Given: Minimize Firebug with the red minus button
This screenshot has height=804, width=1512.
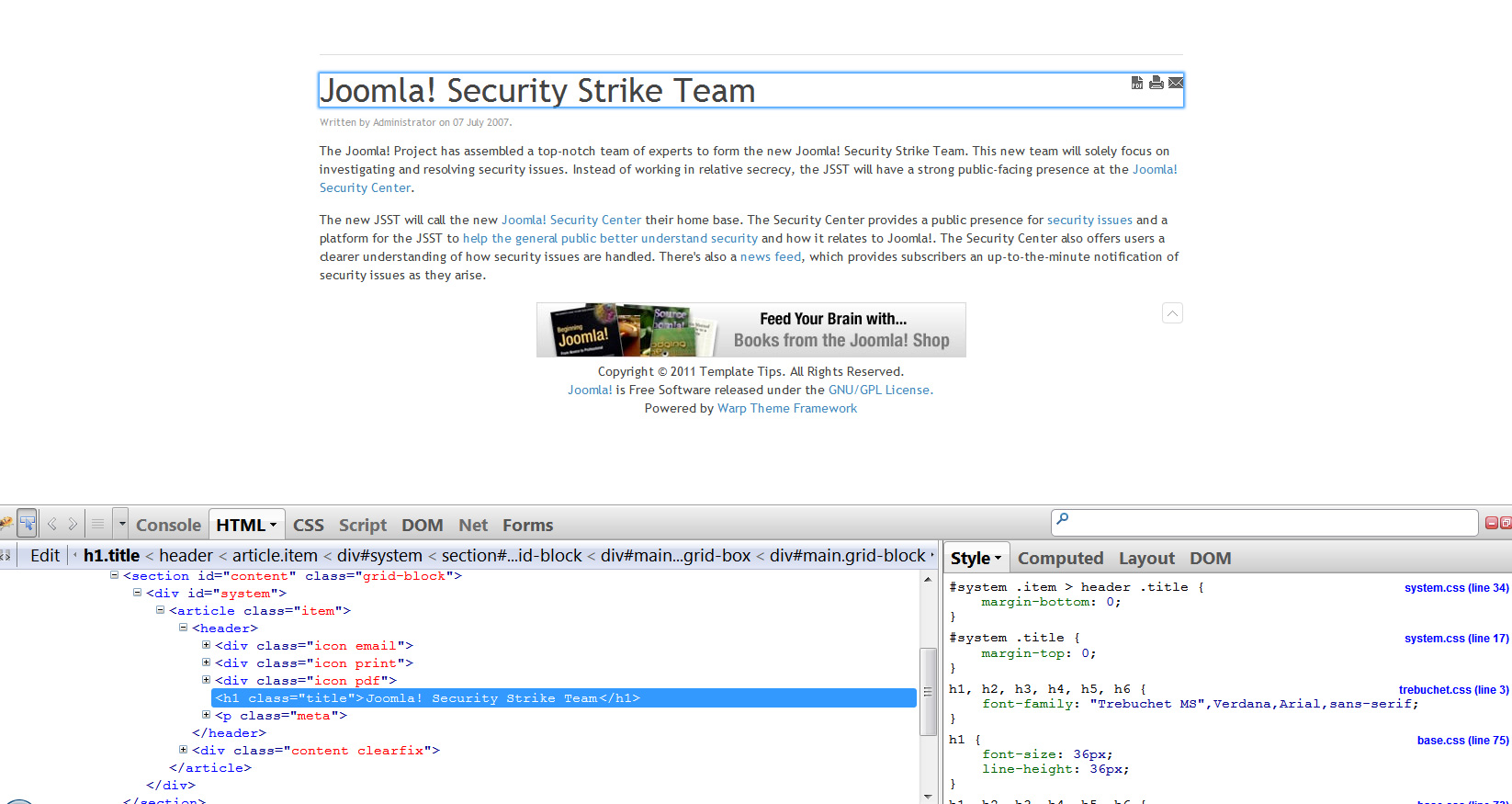Looking at the screenshot, I should click(1492, 523).
